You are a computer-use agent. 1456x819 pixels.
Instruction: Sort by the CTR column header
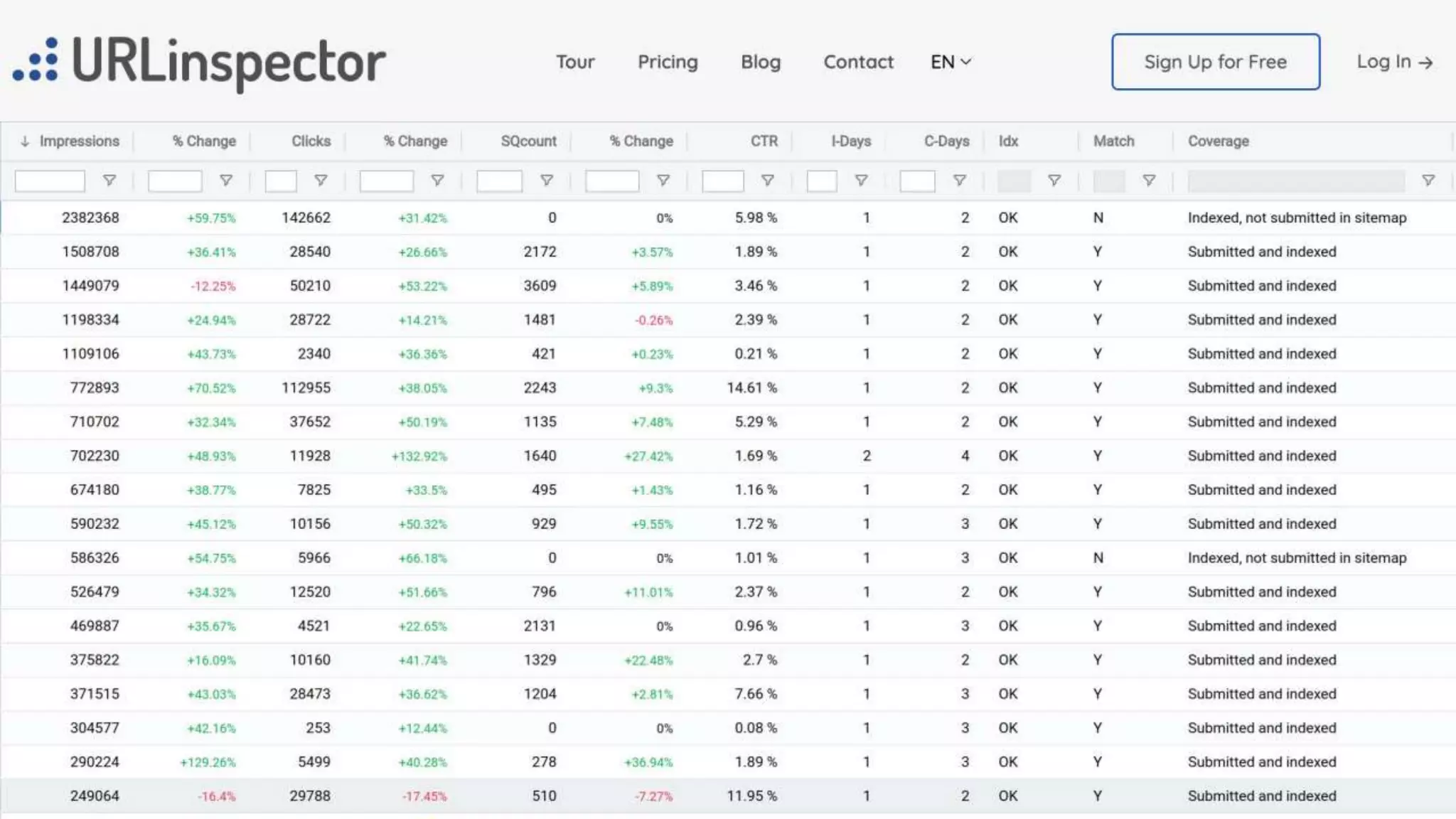click(764, 141)
